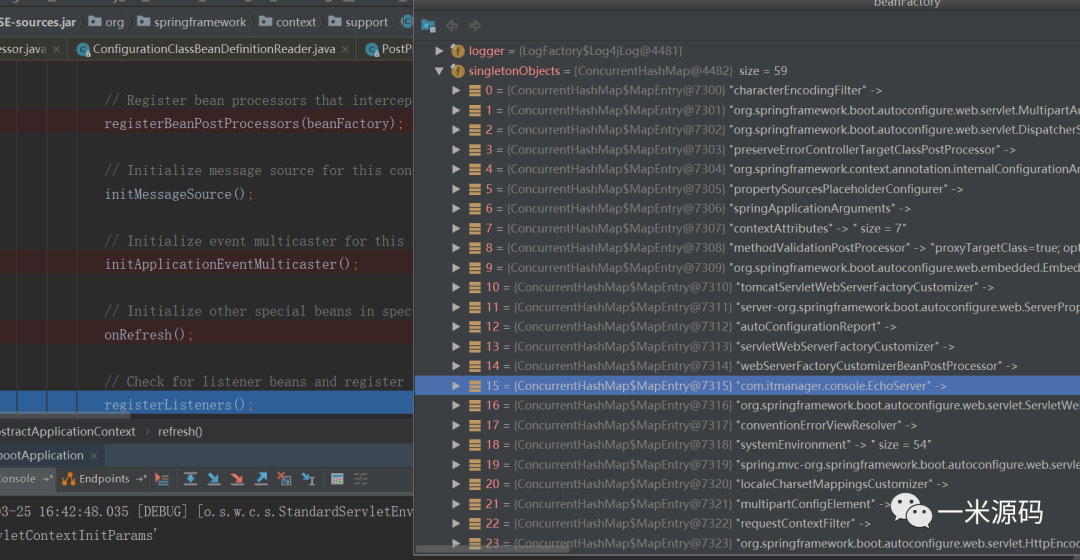Viewport: 1080px width, 560px height.
Task: Click the tree root icon in the beanFactory popup
Action: click(428, 26)
